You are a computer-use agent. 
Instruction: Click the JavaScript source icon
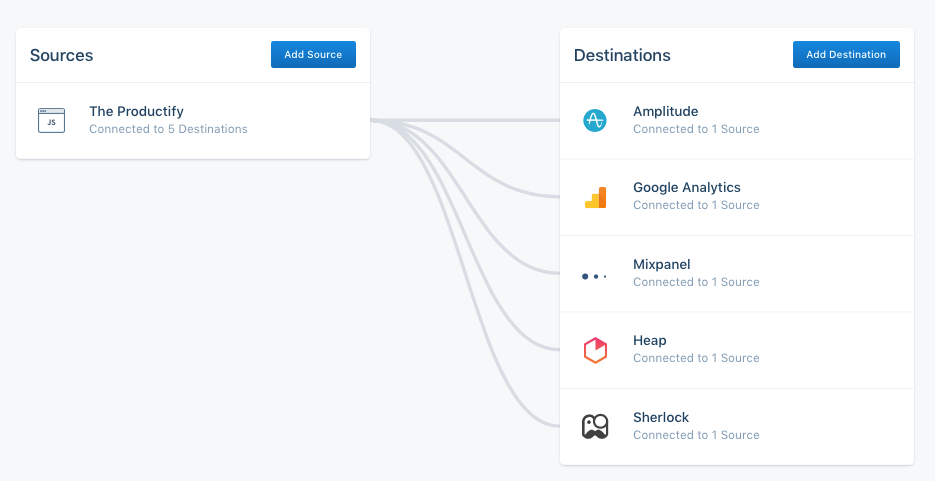coord(51,120)
